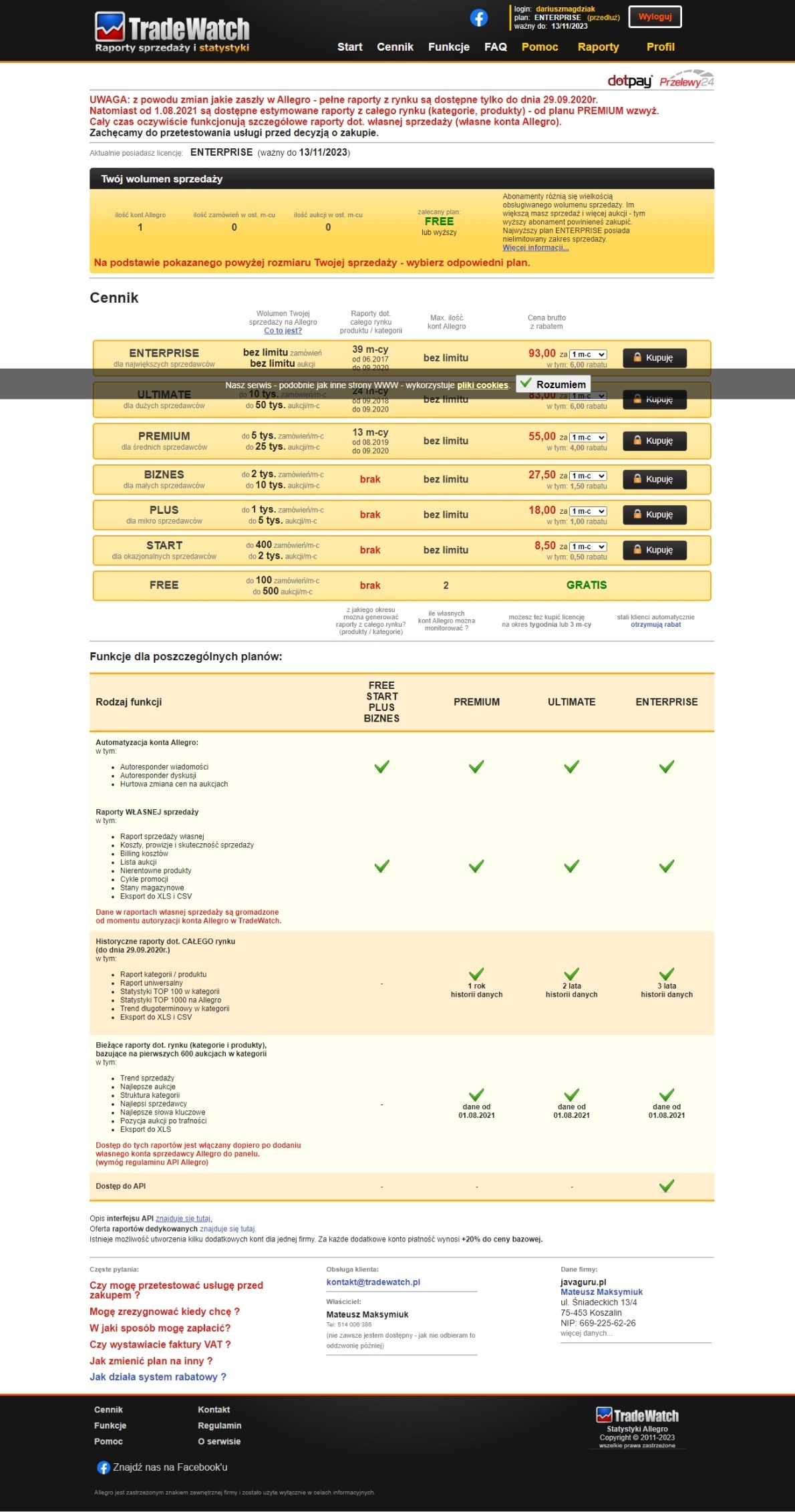Click the Facebook icon in the header
Image resolution: width=795 pixels, height=1512 pixels.
click(x=479, y=18)
